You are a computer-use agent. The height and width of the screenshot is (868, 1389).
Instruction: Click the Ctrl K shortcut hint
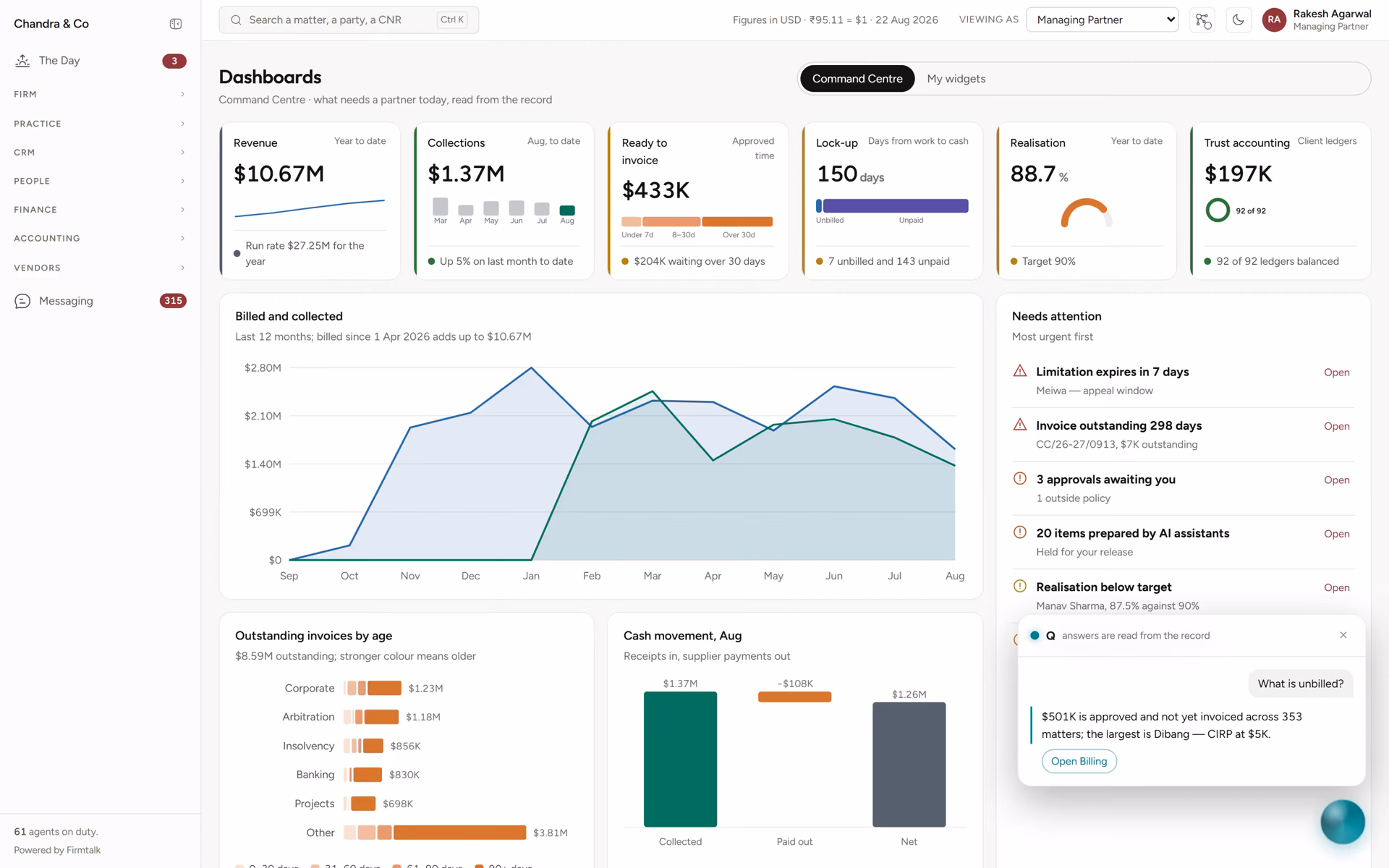tap(452, 20)
